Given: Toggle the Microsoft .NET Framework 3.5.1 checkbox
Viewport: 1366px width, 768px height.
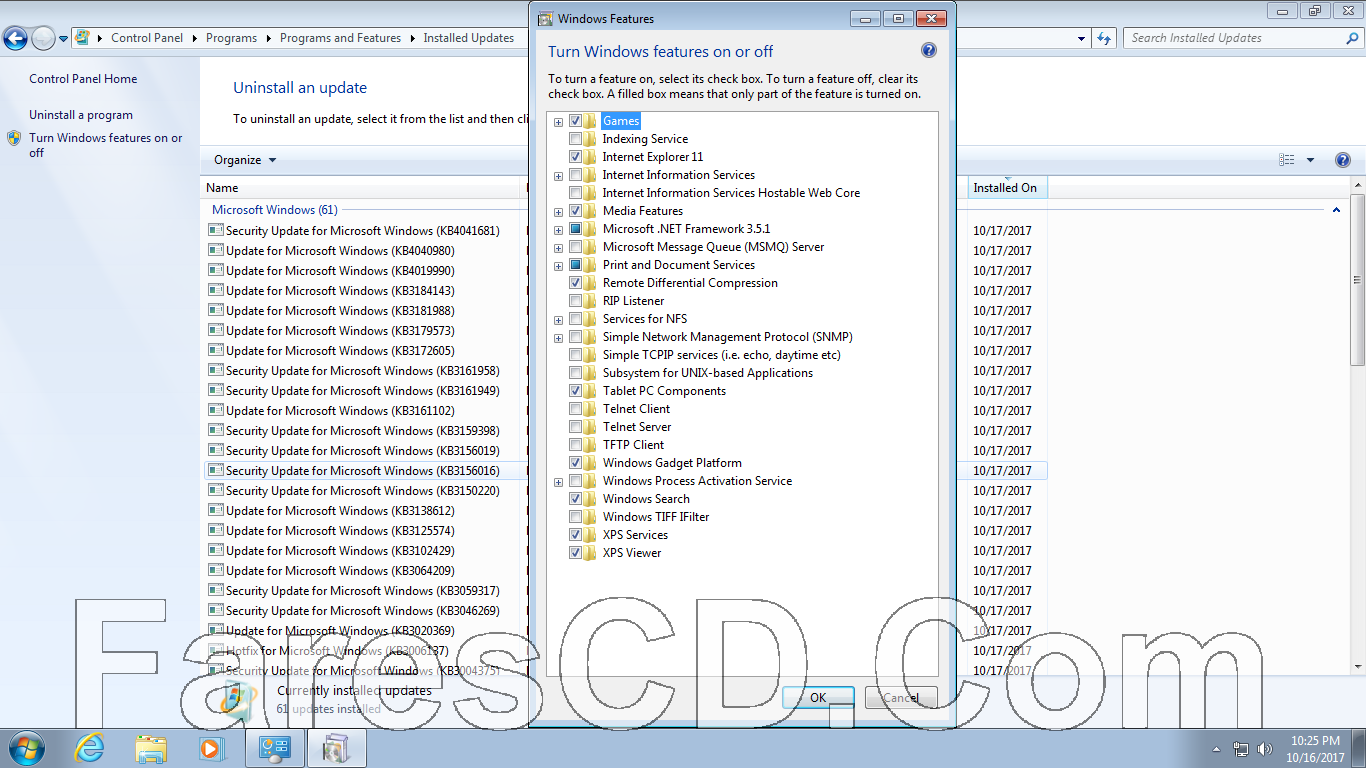Looking at the screenshot, I should [575, 229].
